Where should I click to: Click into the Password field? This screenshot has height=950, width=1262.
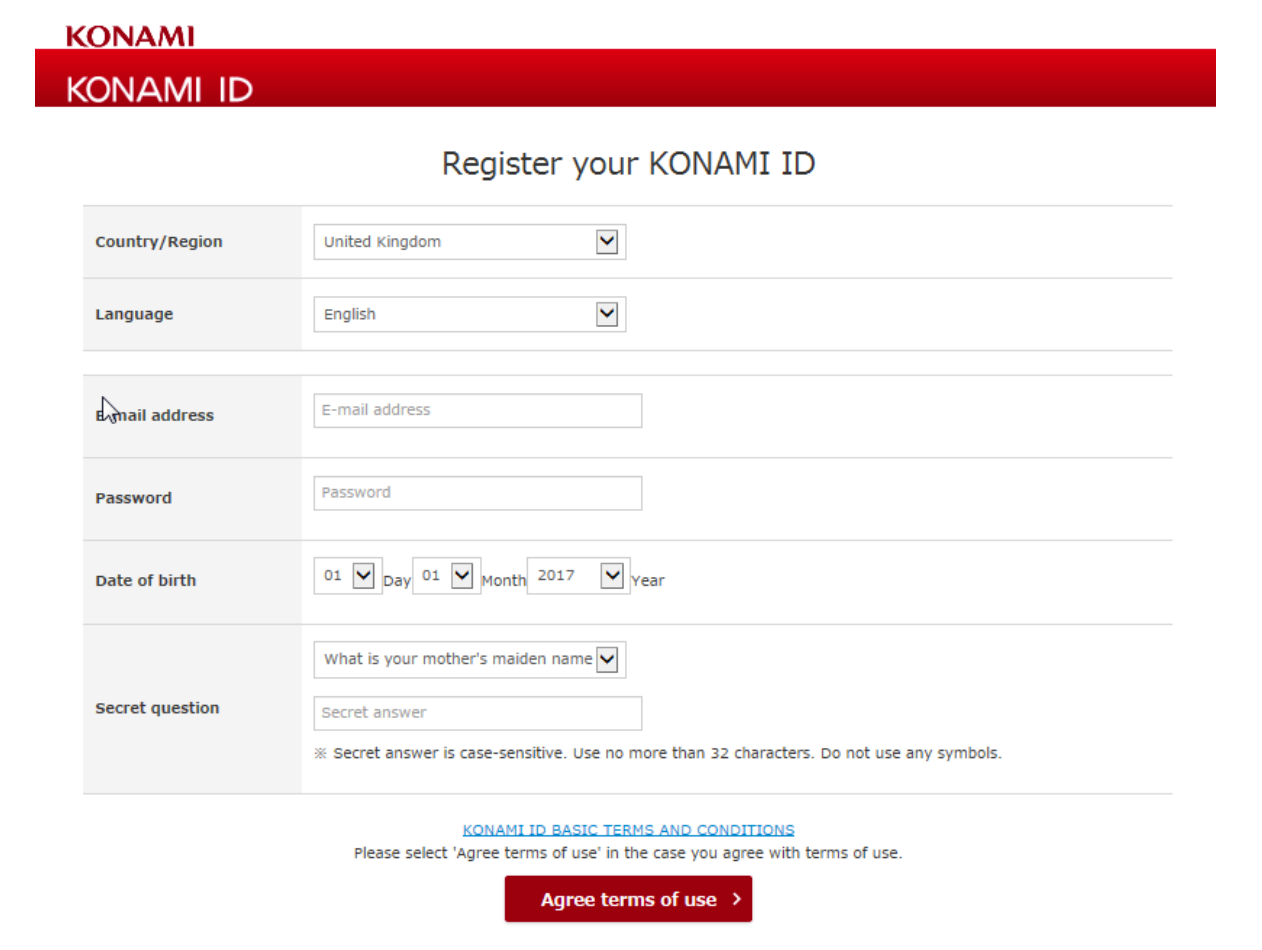click(477, 493)
